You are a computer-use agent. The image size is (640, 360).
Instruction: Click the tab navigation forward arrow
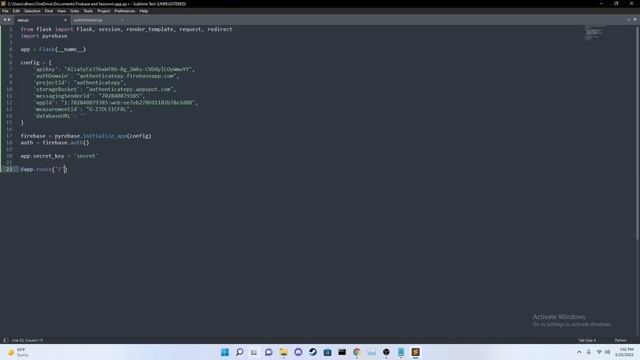click(x=9, y=20)
